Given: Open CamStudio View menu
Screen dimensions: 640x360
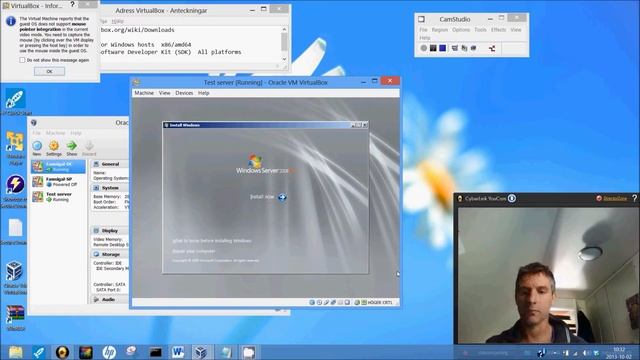Looking at the screenshot, I should point(516,30).
